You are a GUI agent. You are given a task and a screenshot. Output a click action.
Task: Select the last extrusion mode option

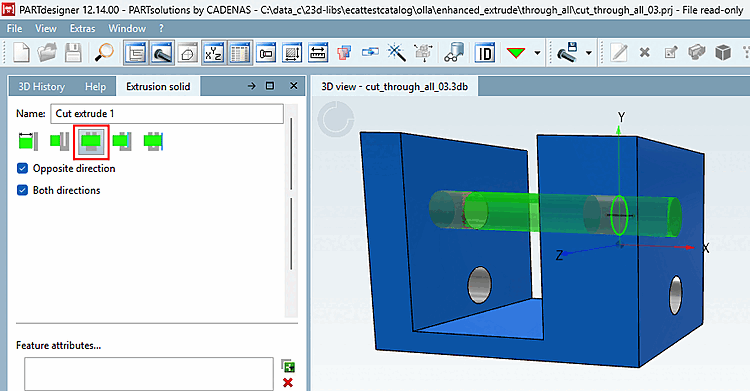154,142
